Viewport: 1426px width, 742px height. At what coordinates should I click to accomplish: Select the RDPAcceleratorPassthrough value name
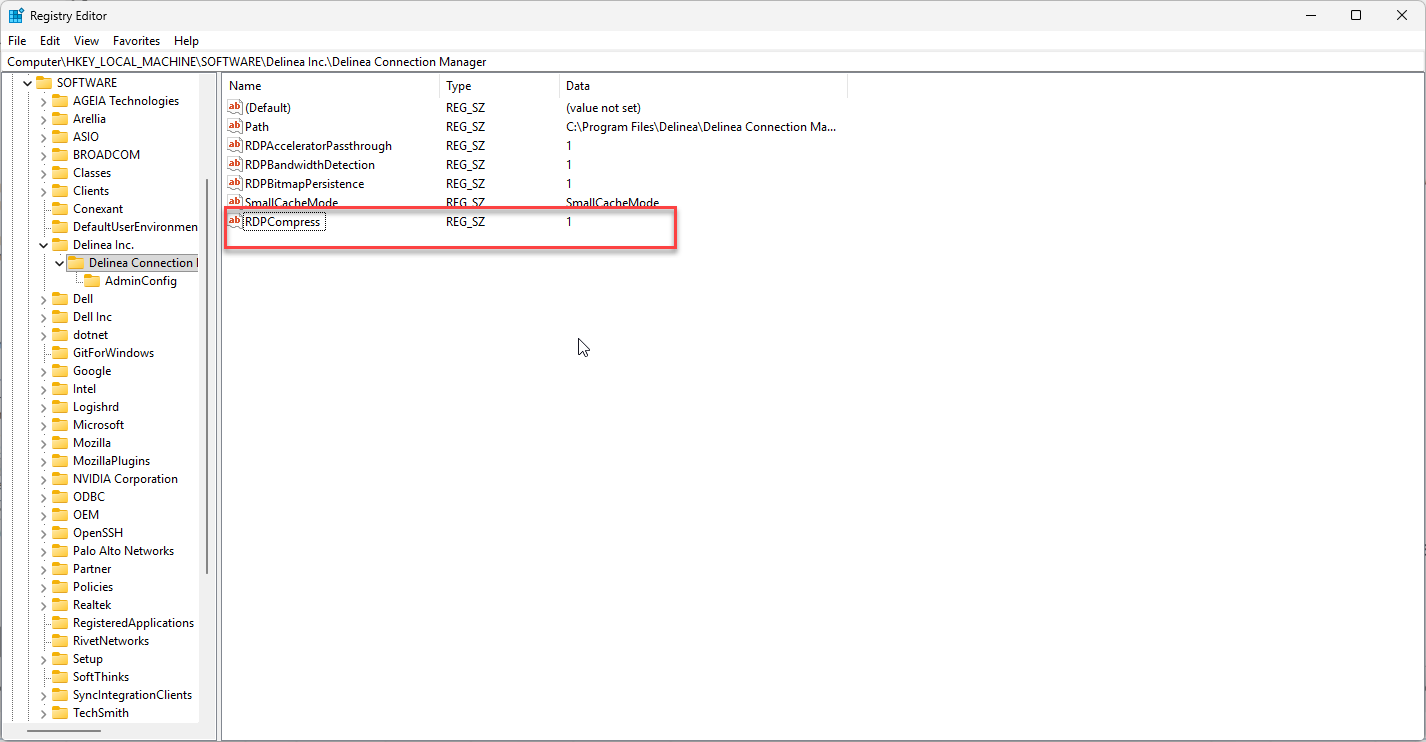pyautogui.click(x=318, y=146)
